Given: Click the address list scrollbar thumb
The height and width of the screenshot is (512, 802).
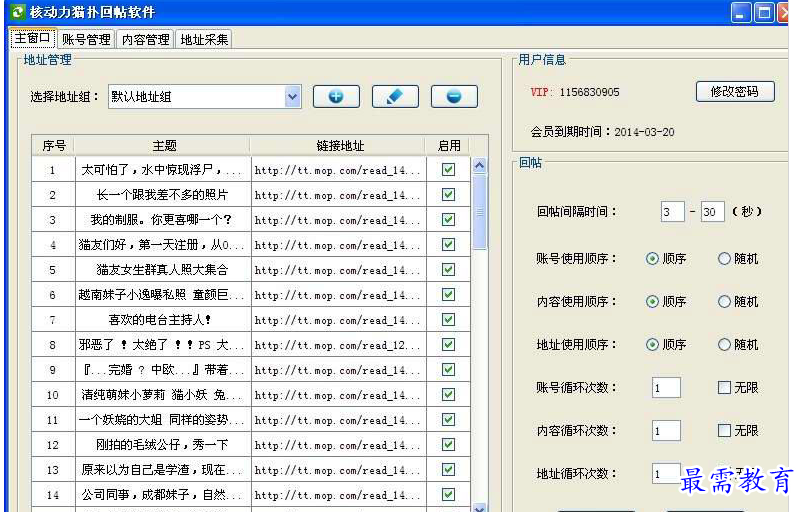Looking at the screenshot, I should click(x=479, y=212).
